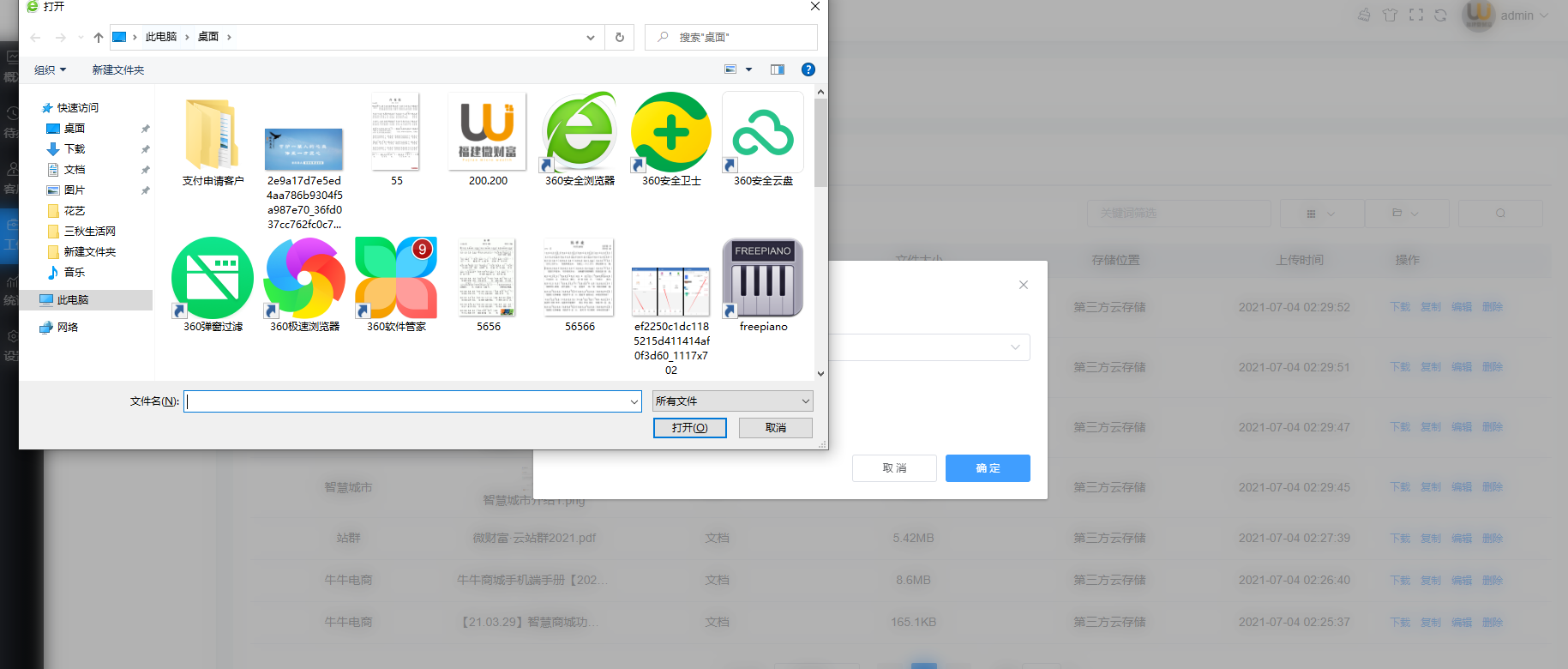1568x669 pixels.
Task: Select the 360安全云盘 shortcut icon
Action: [763, 132]
